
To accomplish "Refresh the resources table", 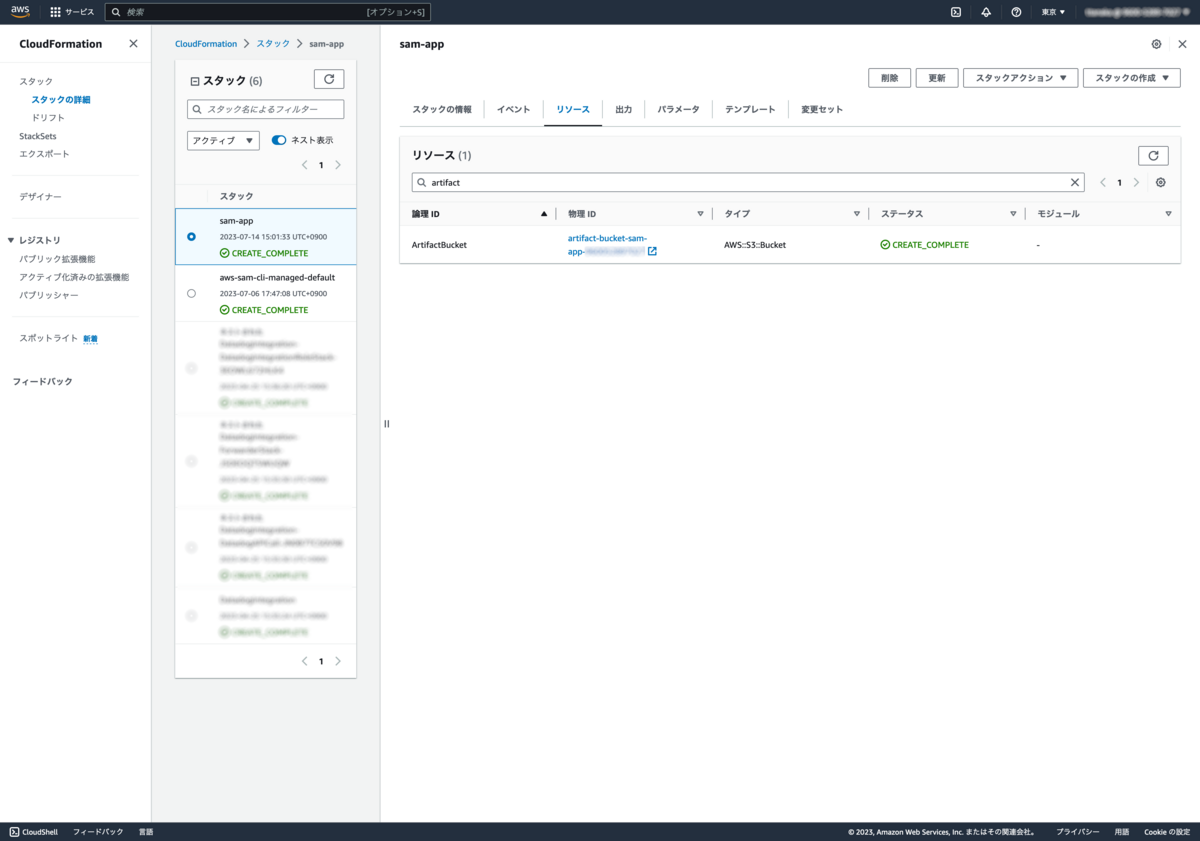I will click(1153, 155).
